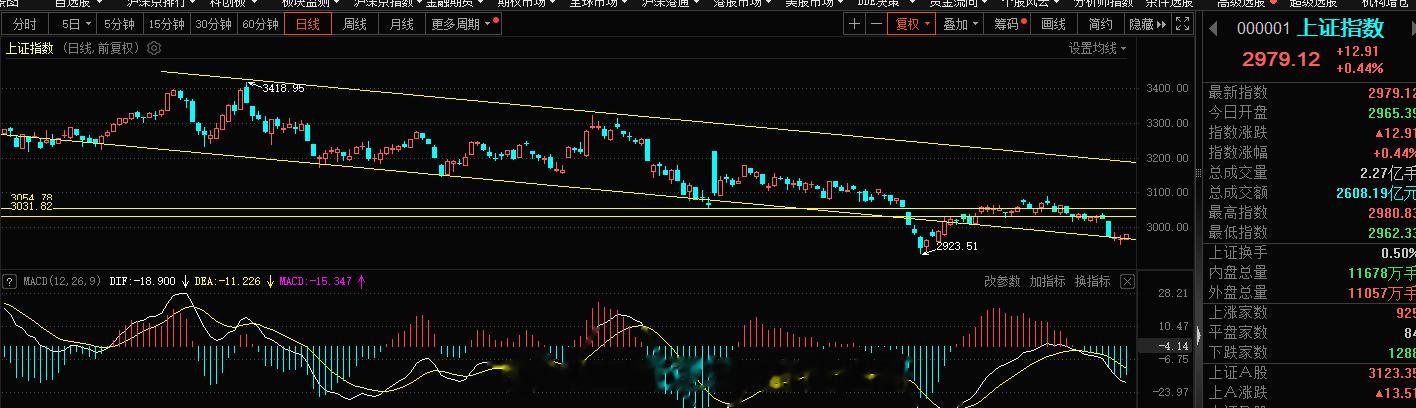Image resolution: width=1416 pixels, height=408 pixels.
Task: Open chart settings gear beside 上证指数 title
Action: coord(153,48)
